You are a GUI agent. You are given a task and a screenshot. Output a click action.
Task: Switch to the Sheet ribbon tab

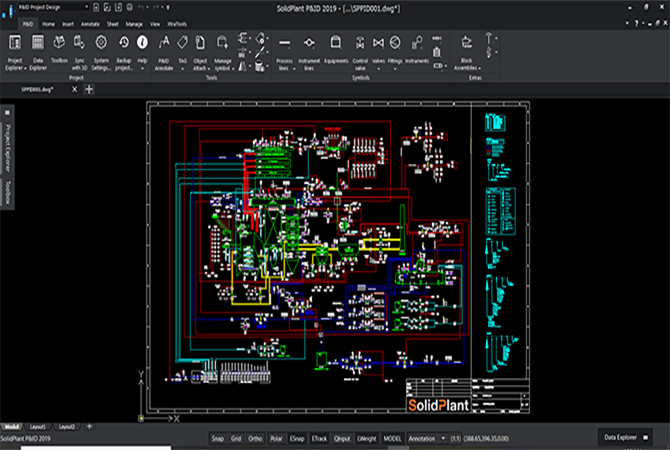113,24
